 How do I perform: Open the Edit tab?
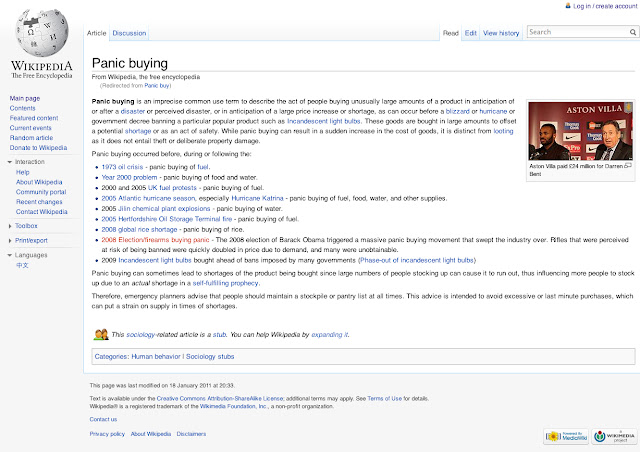coord(471,33)
